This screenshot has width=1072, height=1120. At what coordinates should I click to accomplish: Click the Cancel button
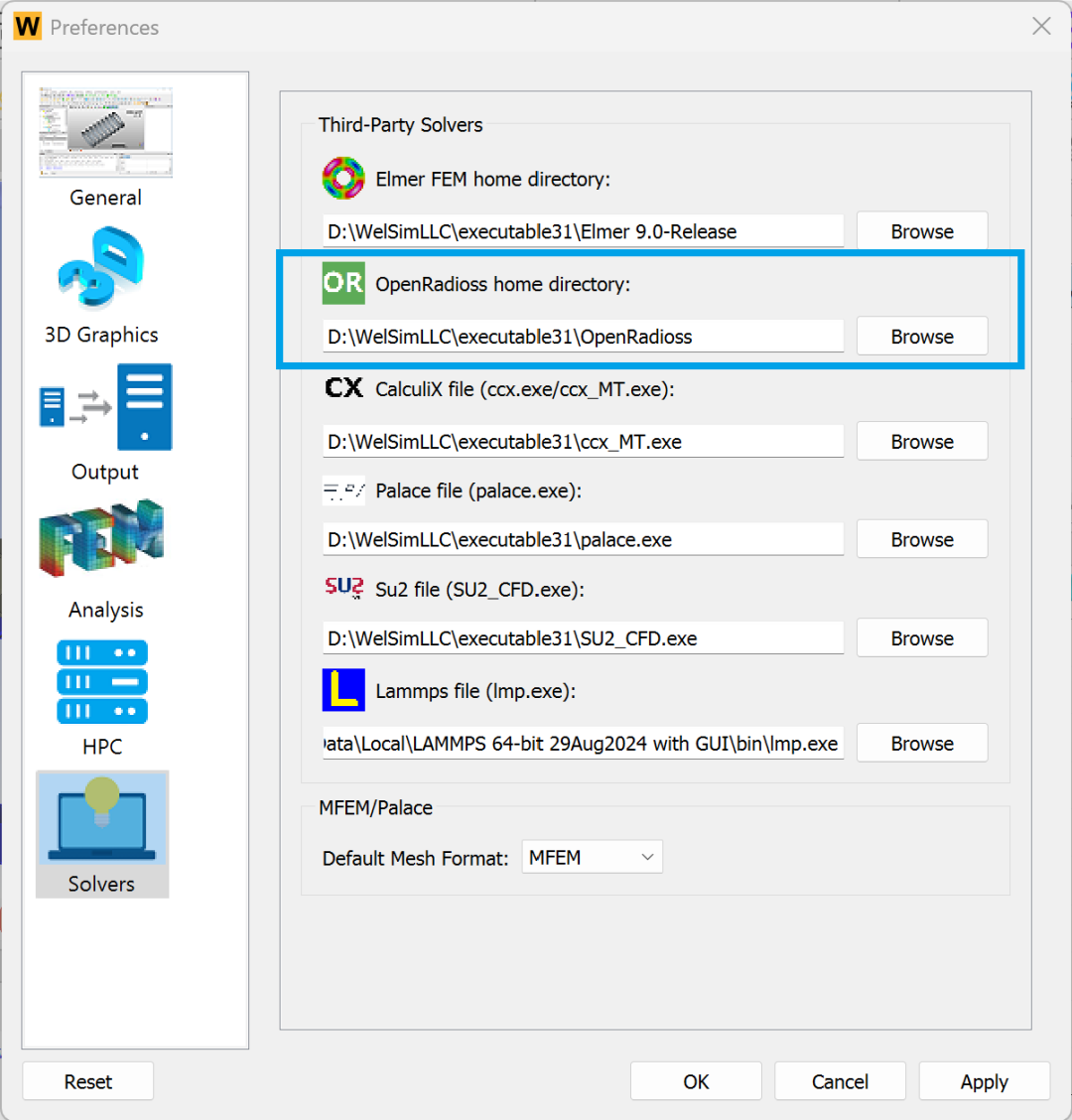click(x=840, y=1081)
